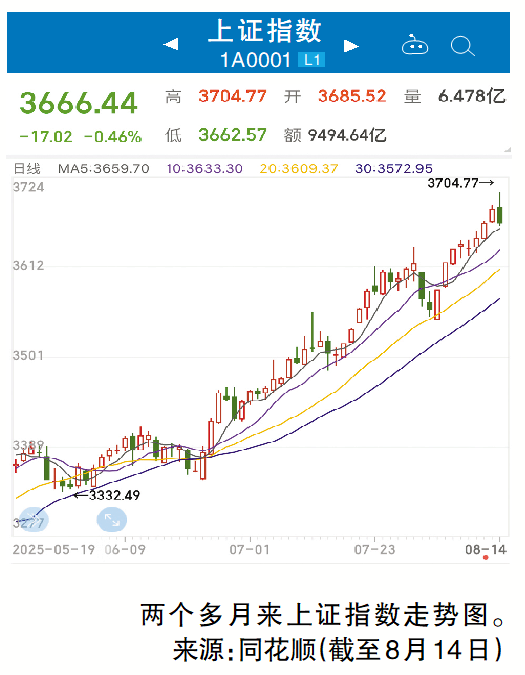Tap change value -17.02
Viewport: 525px width, 675px height.
(46, 137)
